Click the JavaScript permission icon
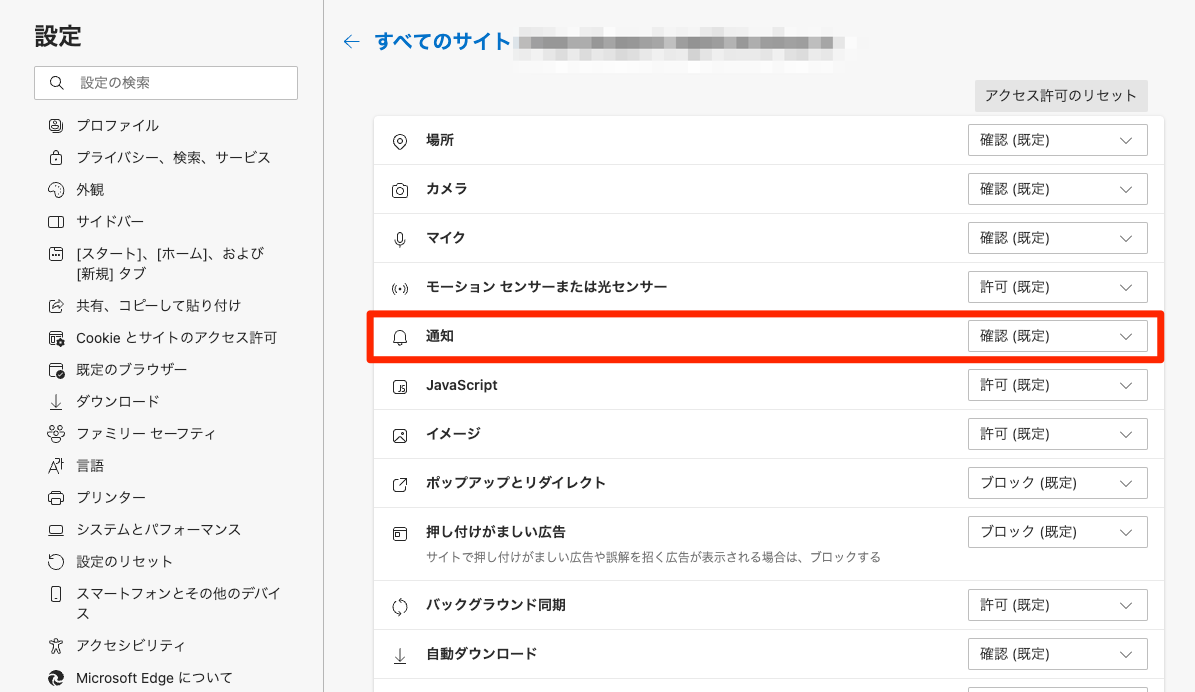The width and height of the screenshot is (1195, 692). [400, 385]
